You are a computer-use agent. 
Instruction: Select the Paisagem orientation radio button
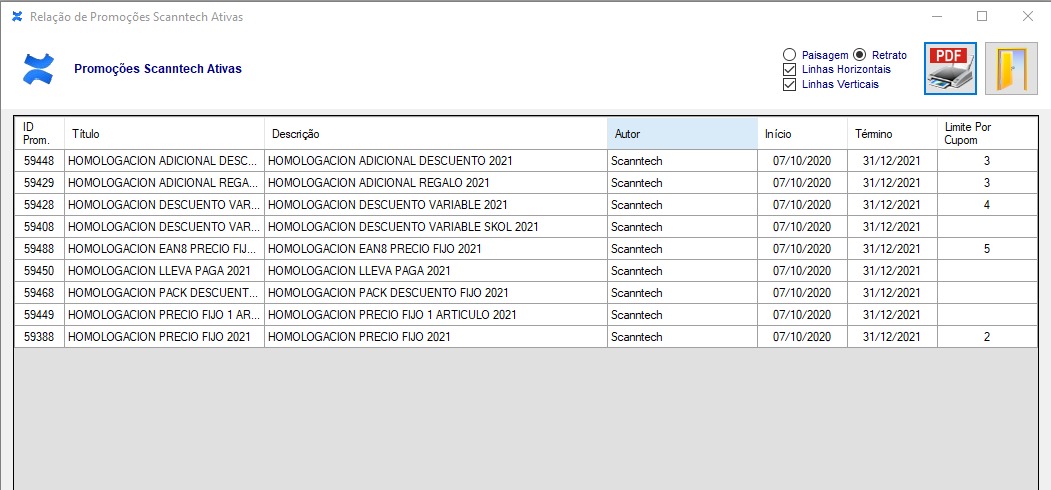[790, 55]
